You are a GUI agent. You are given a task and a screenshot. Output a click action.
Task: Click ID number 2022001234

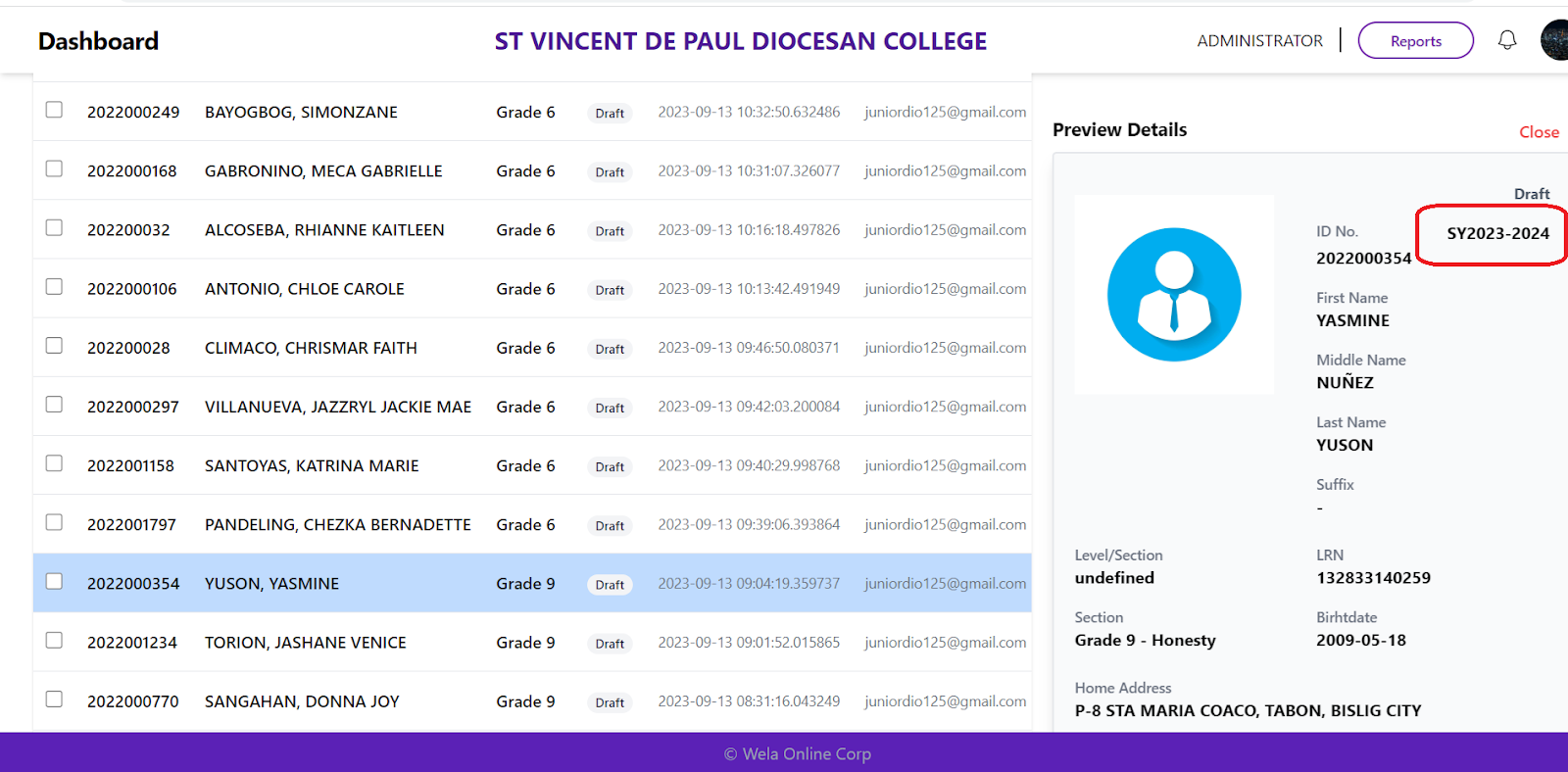[x=132, y=643]
